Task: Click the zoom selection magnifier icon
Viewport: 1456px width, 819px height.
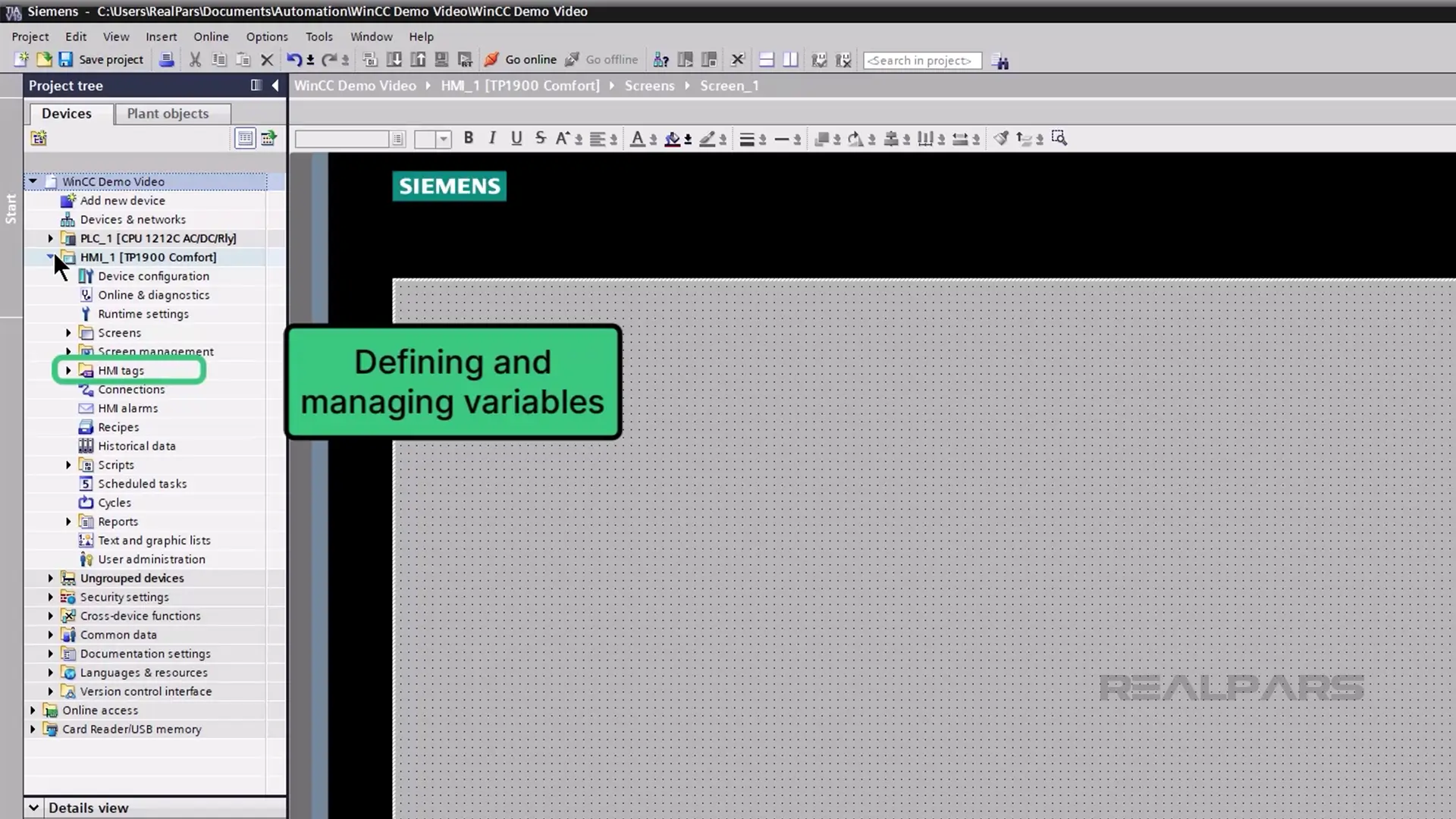Action: 1059,138
